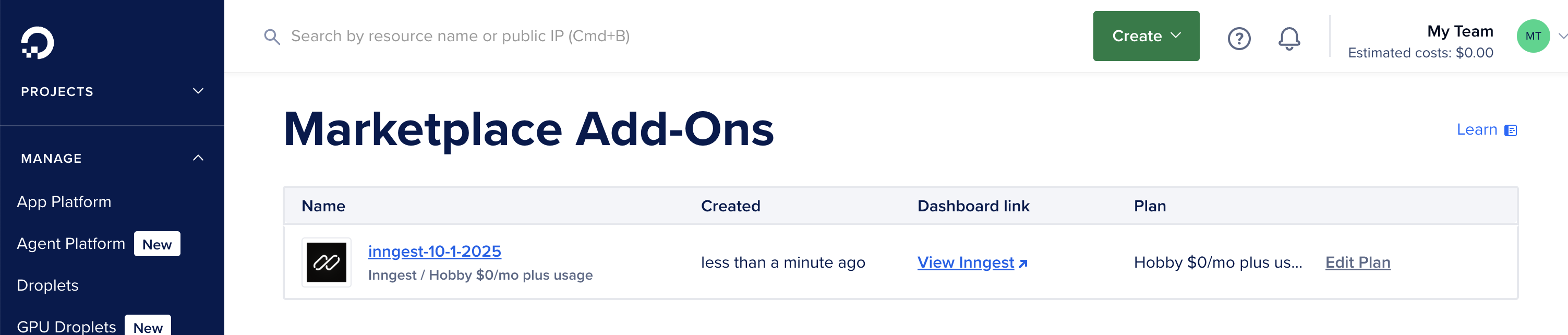Click the Edit Plan link
1568x335 pixels.
point(1357,262)
